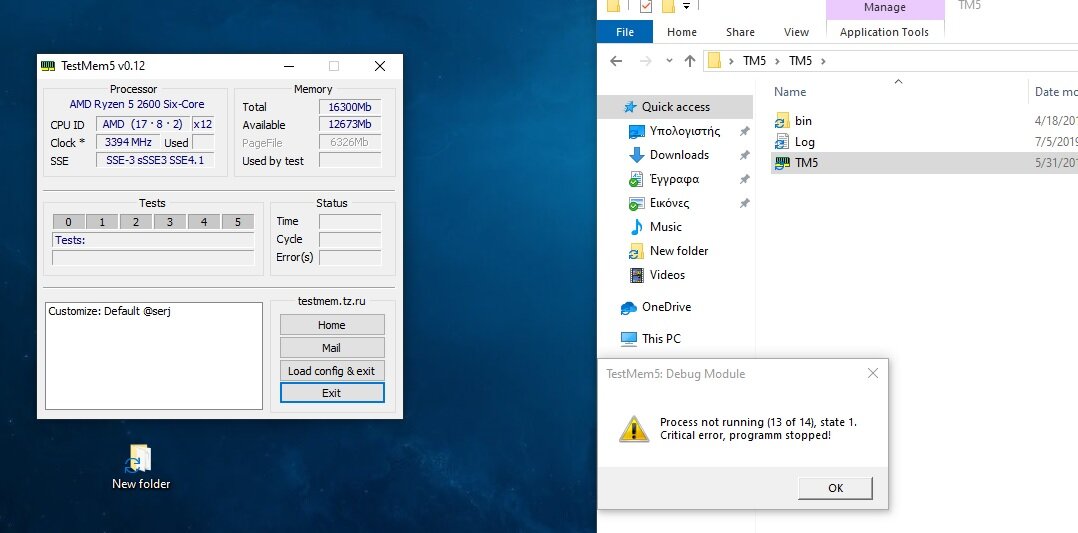The width and height of the screenshot is (1078, 533).
Task: Click the This PC monitor icon
Action: click(628, 338)
